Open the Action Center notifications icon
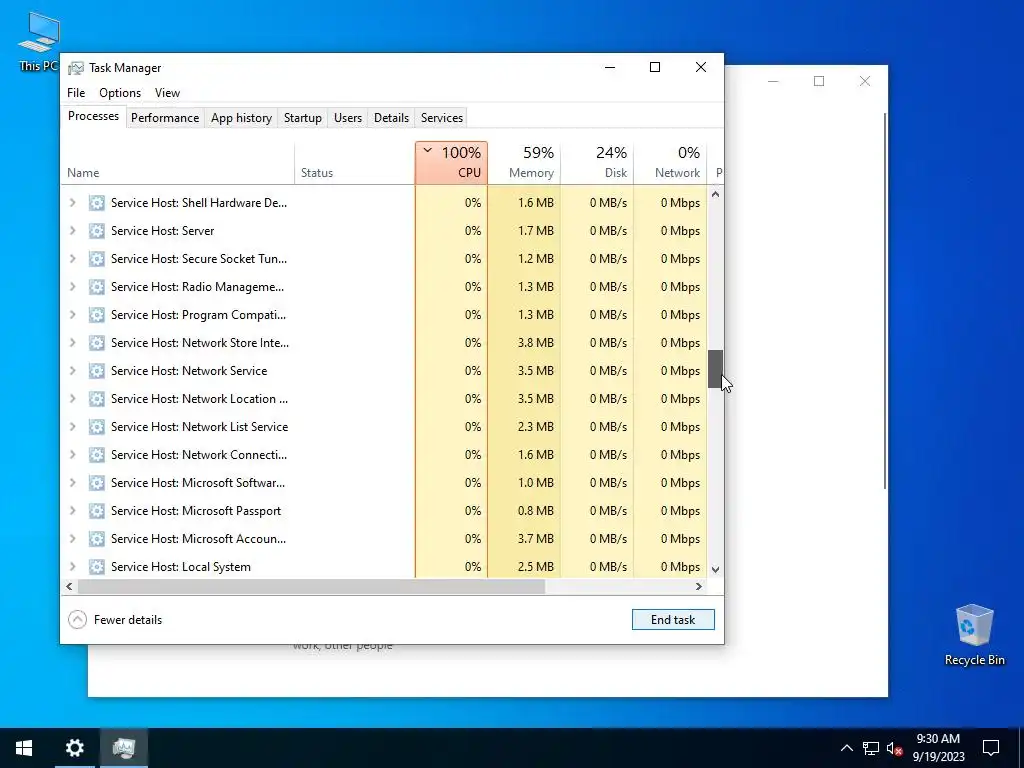Image resolution: width=1024 pixels, height=768 pixels. pos(991,748)
